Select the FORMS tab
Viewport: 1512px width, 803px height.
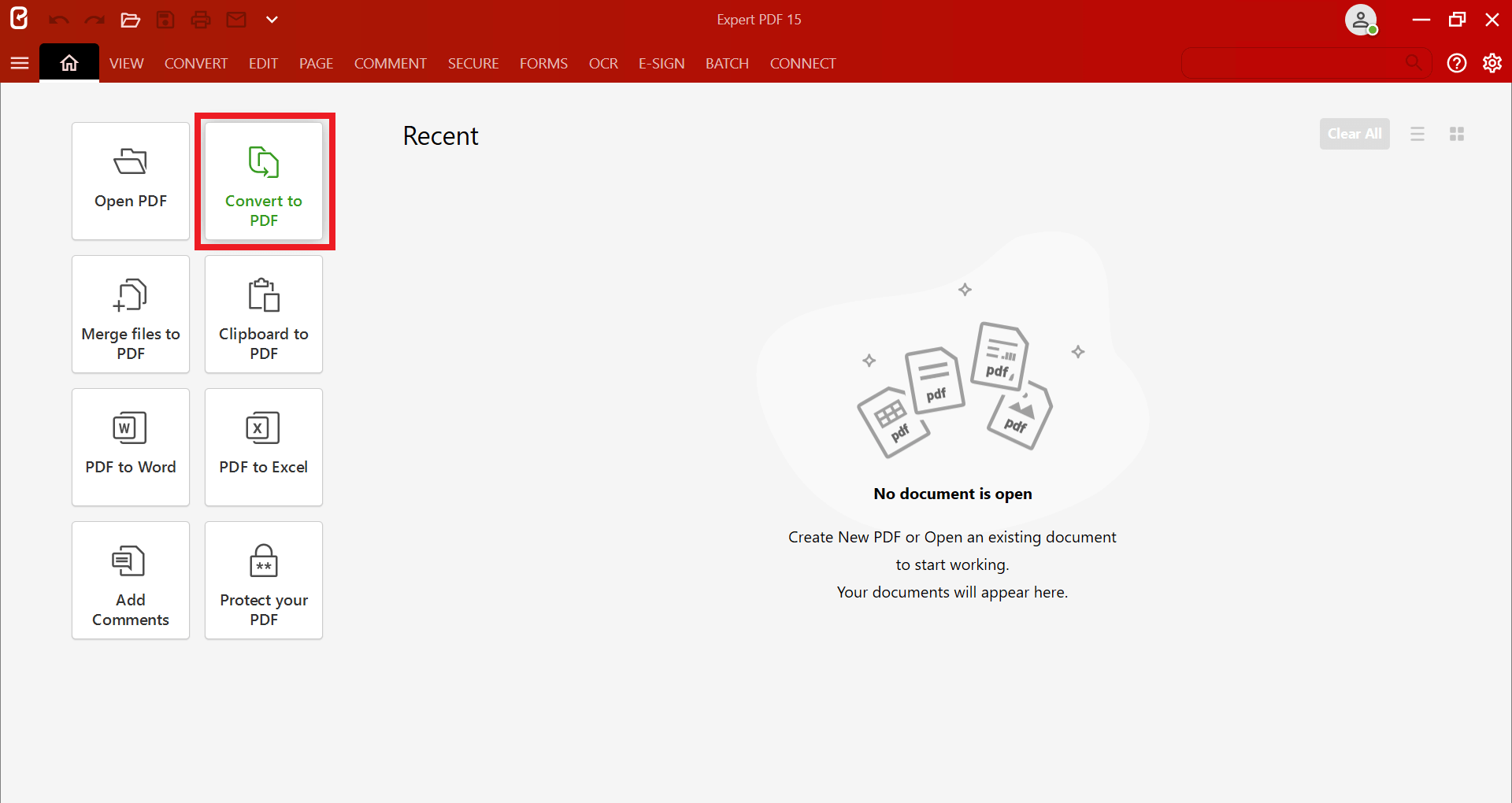coord(543,63)
